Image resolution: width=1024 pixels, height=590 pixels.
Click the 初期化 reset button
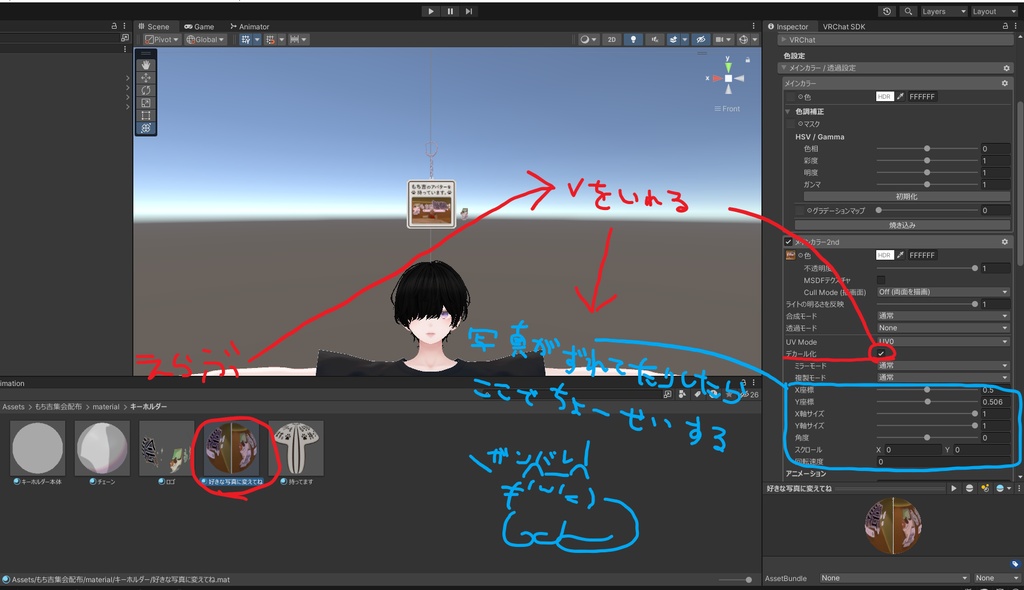pyautogui.click(x=906, y=197)
